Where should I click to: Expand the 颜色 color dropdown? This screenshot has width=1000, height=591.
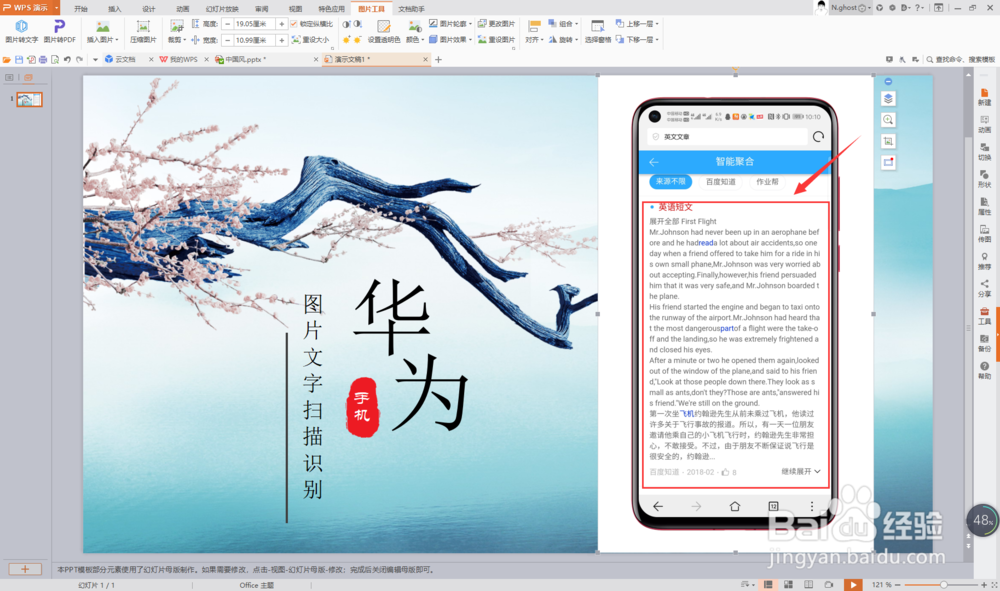[x=422, y=40]
